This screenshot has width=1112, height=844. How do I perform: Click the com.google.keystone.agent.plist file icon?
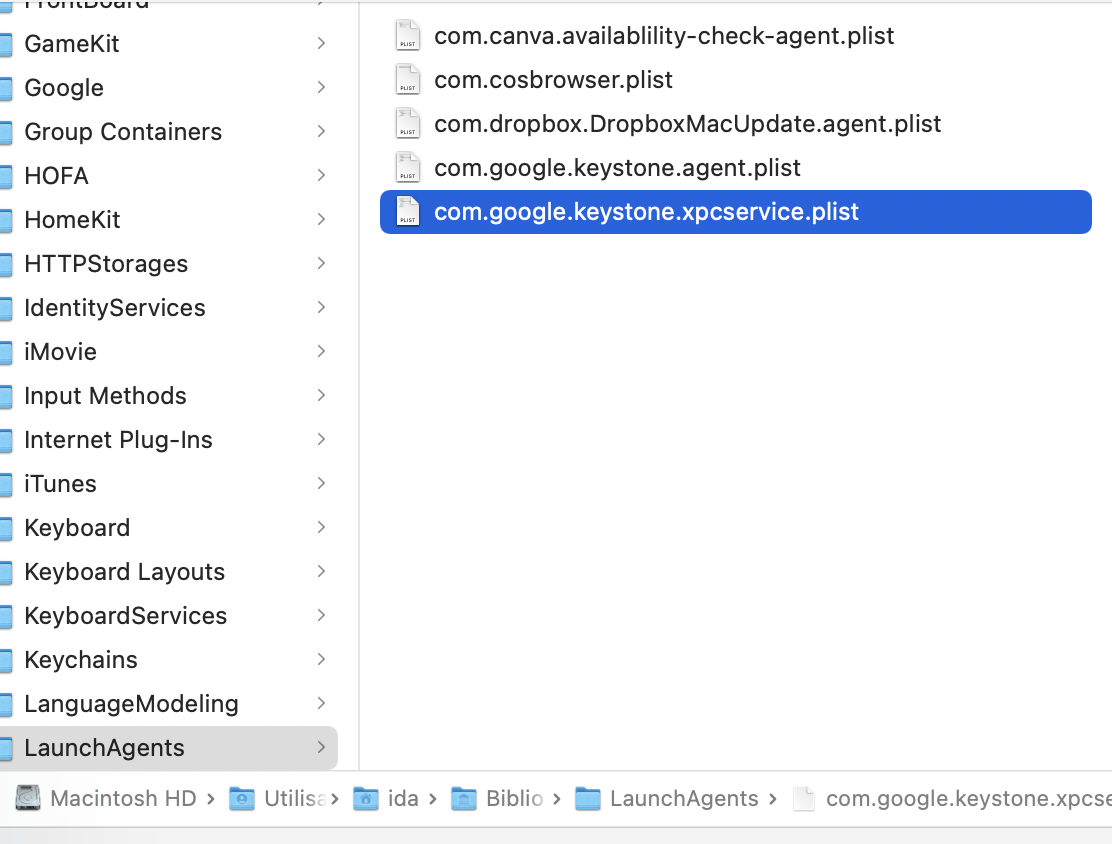point(407,168)
